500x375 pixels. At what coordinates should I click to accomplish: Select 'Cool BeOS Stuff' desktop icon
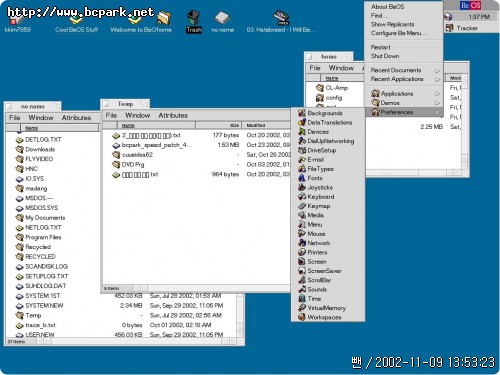(x=76, y=22)
